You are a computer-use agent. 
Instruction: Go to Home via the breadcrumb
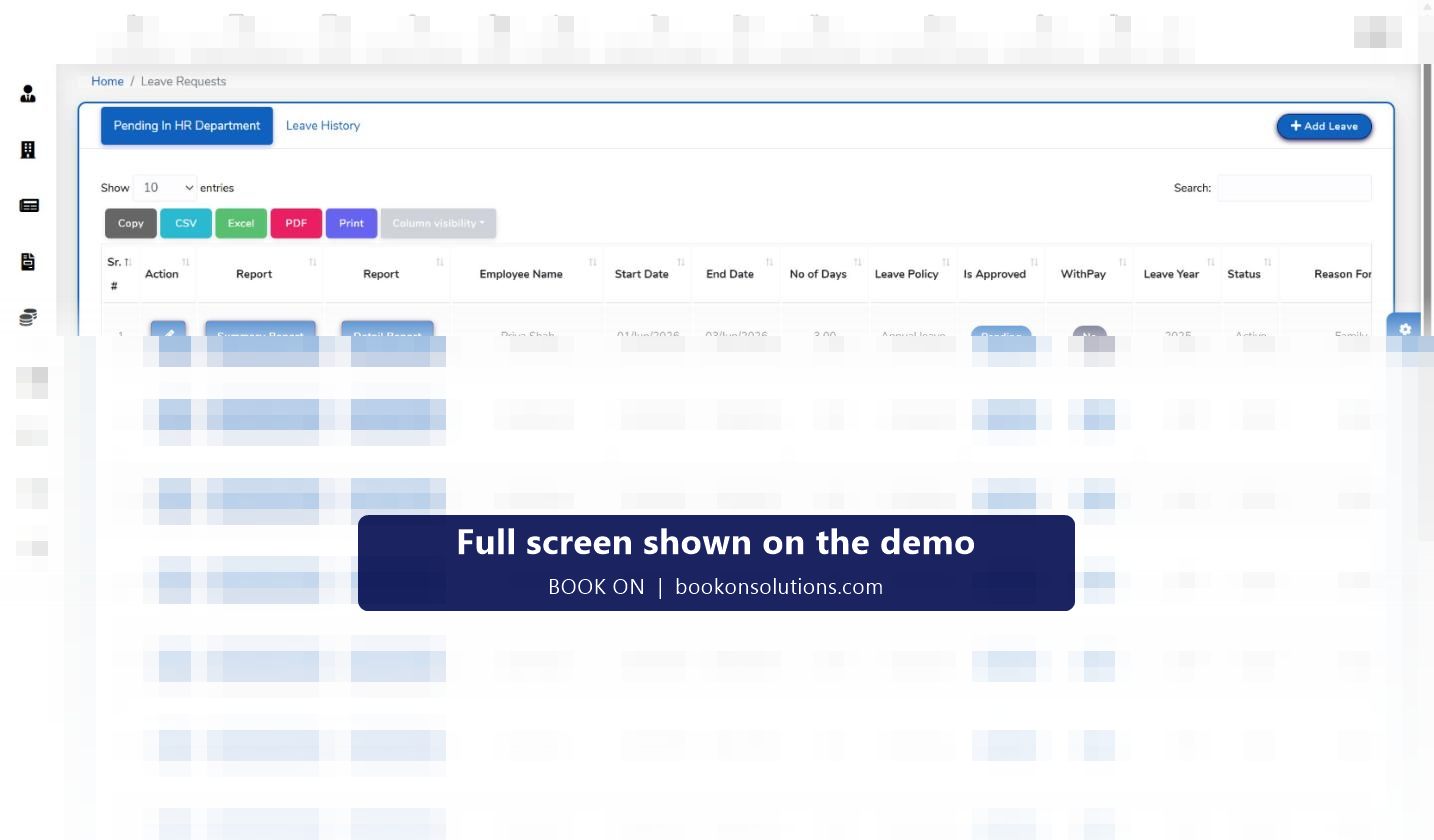coord(107,81)
